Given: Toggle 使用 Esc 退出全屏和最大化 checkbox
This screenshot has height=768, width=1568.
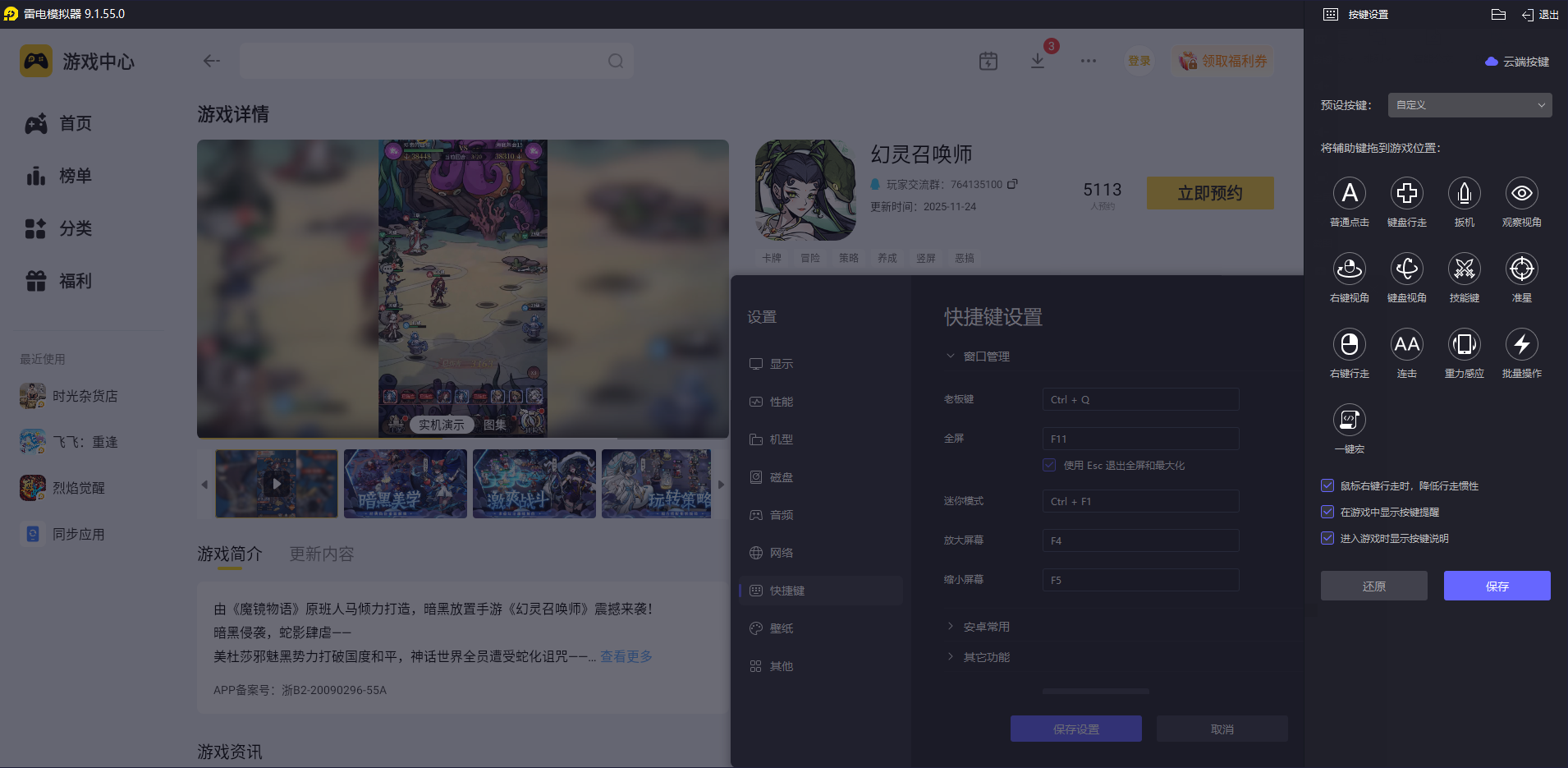Looking at the screenshot, I should (x=1049, y=465).
